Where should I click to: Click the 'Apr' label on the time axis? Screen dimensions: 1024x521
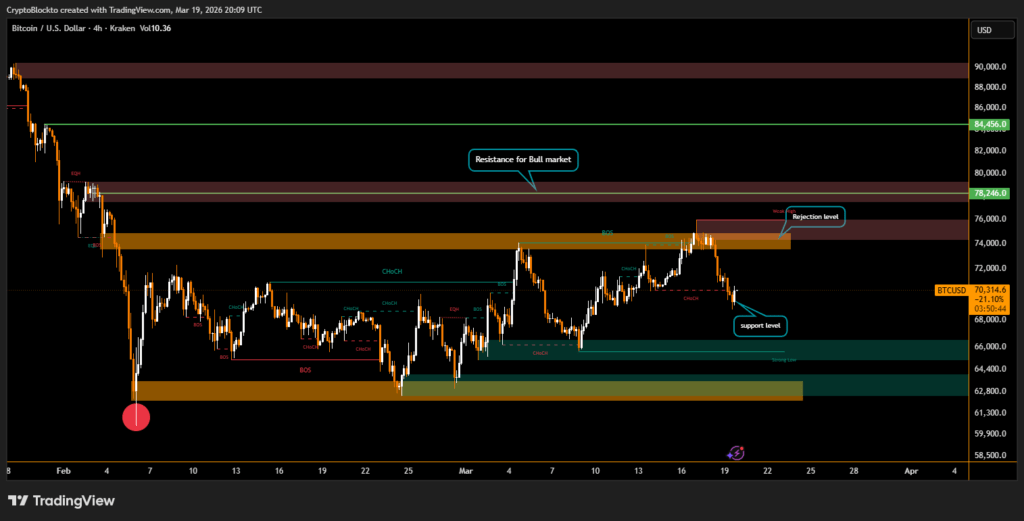910,468
